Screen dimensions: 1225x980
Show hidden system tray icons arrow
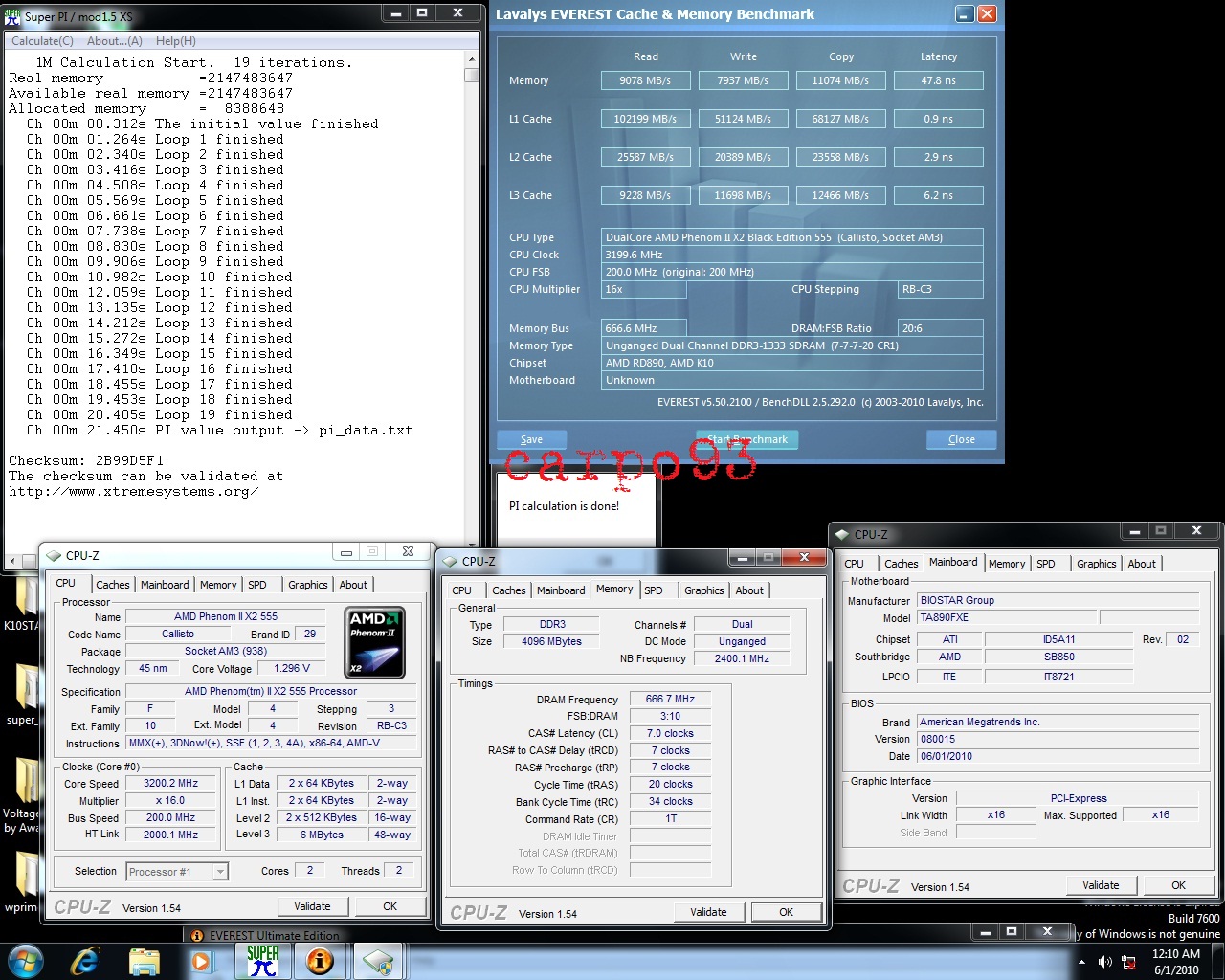[x=1081, y=962]
